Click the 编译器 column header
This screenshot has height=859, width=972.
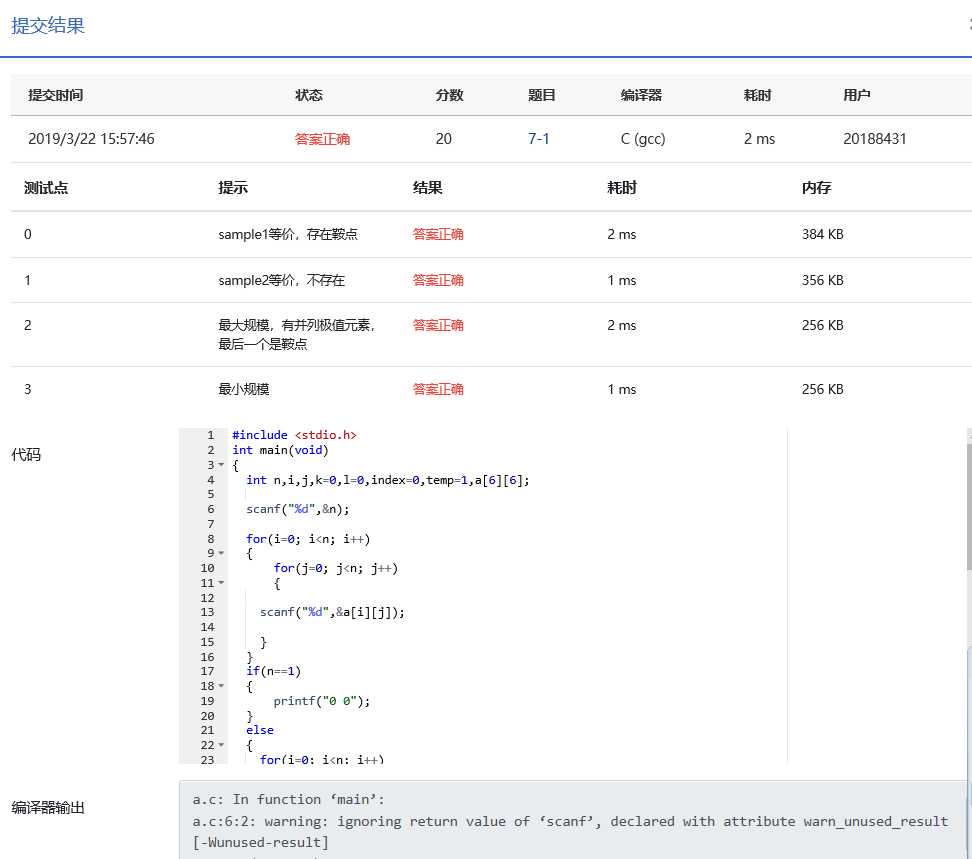click(x=641, y=95)
